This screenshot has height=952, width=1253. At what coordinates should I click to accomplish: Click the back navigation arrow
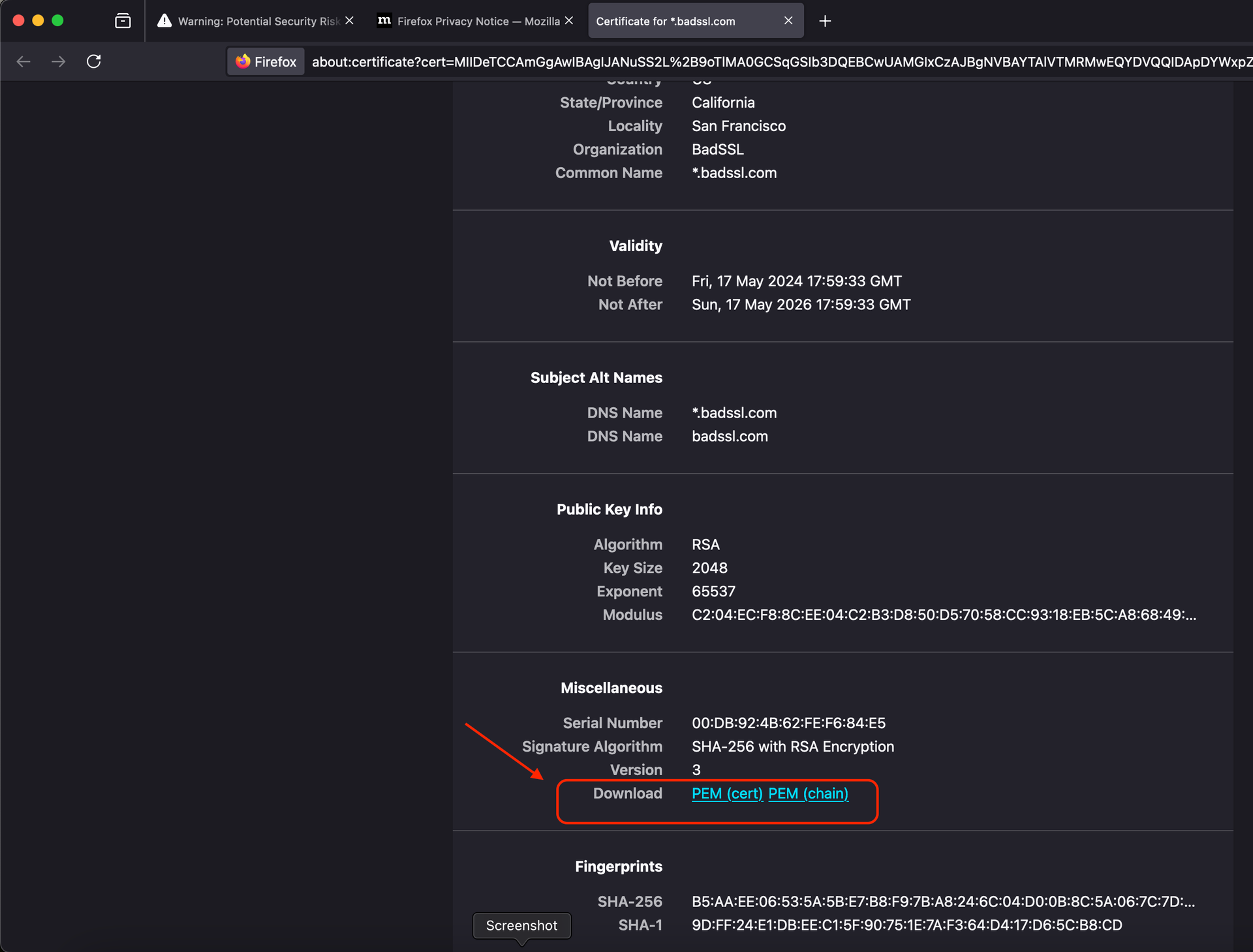tap(25, 61)
